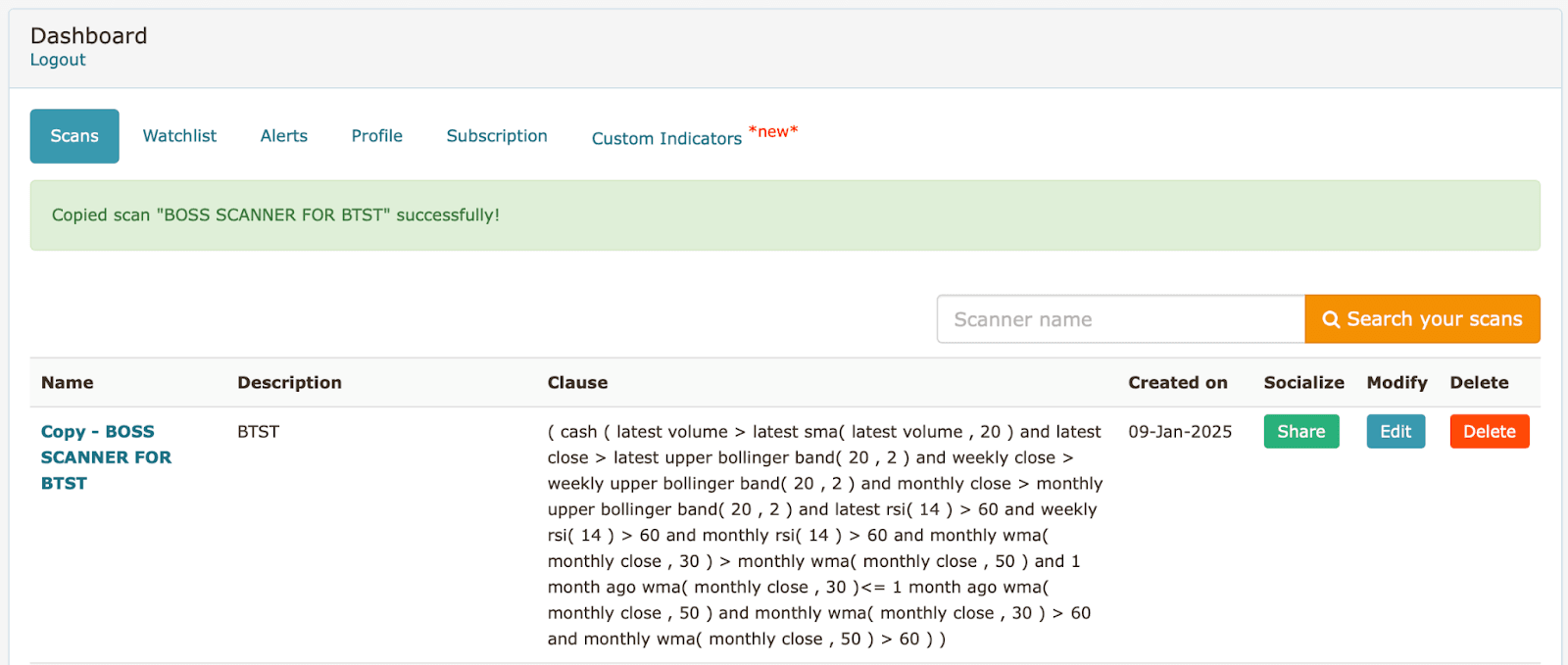Open the Alerts tab

(284, 136)
